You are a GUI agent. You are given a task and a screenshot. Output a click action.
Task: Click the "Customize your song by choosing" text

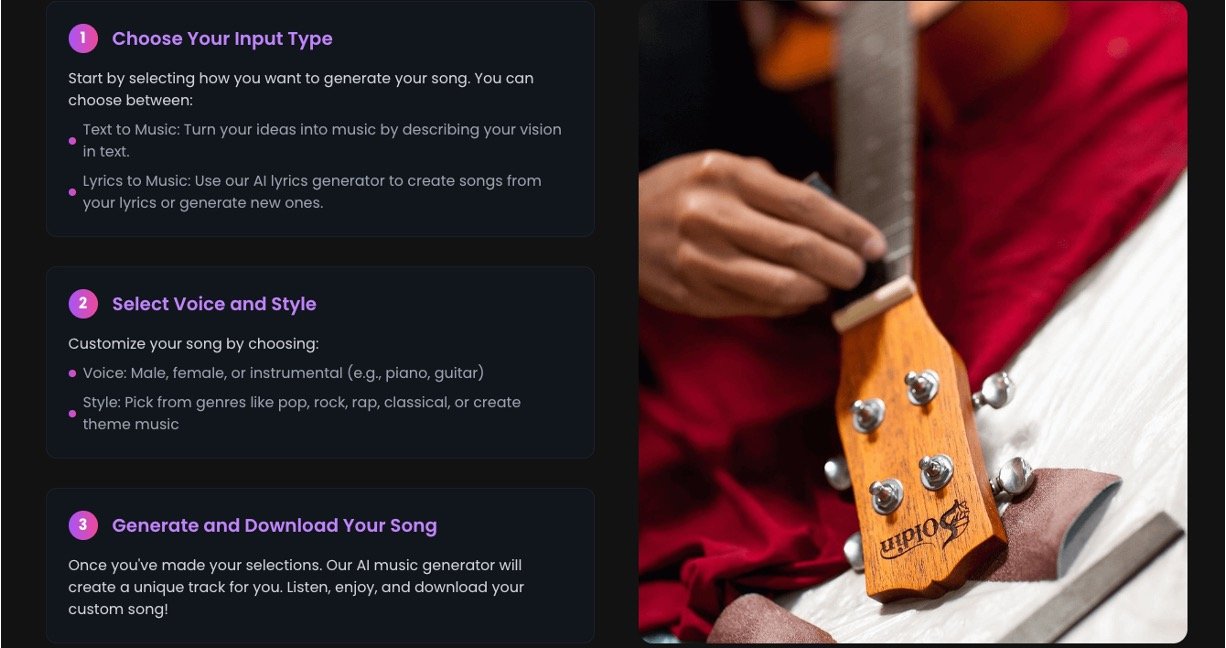point(193,344)
